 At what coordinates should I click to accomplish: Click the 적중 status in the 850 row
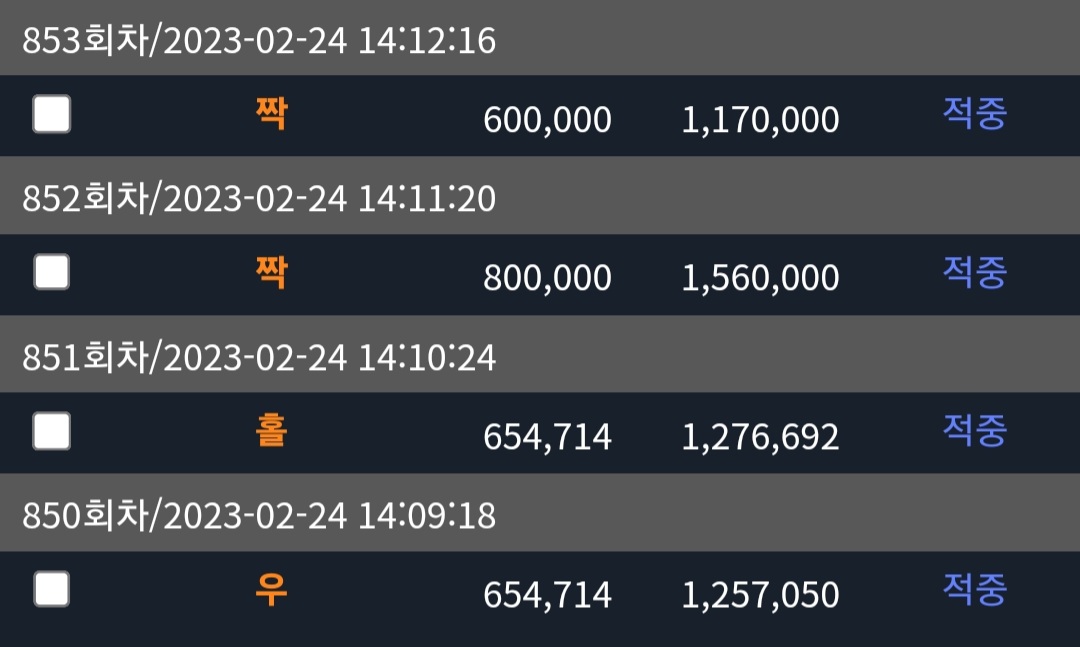tap(975, 589)
